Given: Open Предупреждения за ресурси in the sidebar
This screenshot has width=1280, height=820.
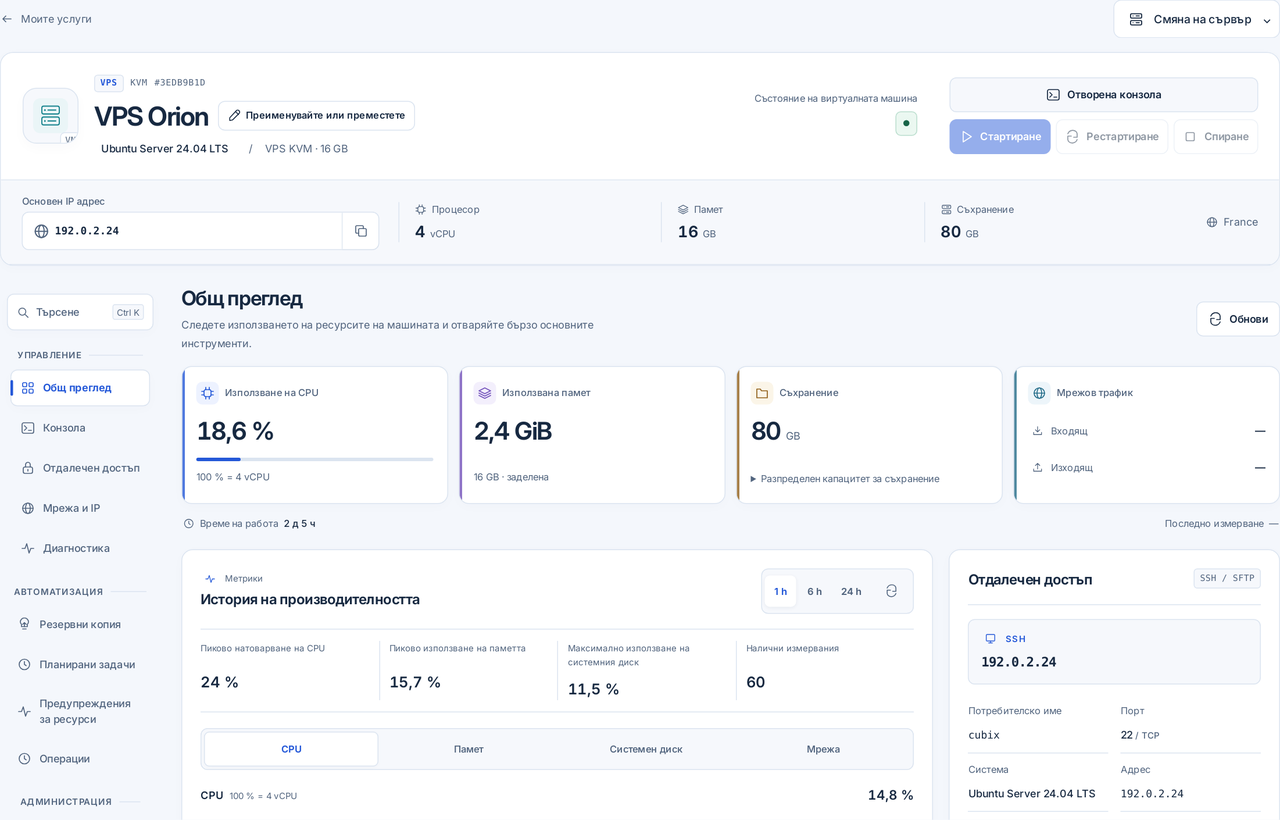Looking at the screenshot, I should 80,711.
